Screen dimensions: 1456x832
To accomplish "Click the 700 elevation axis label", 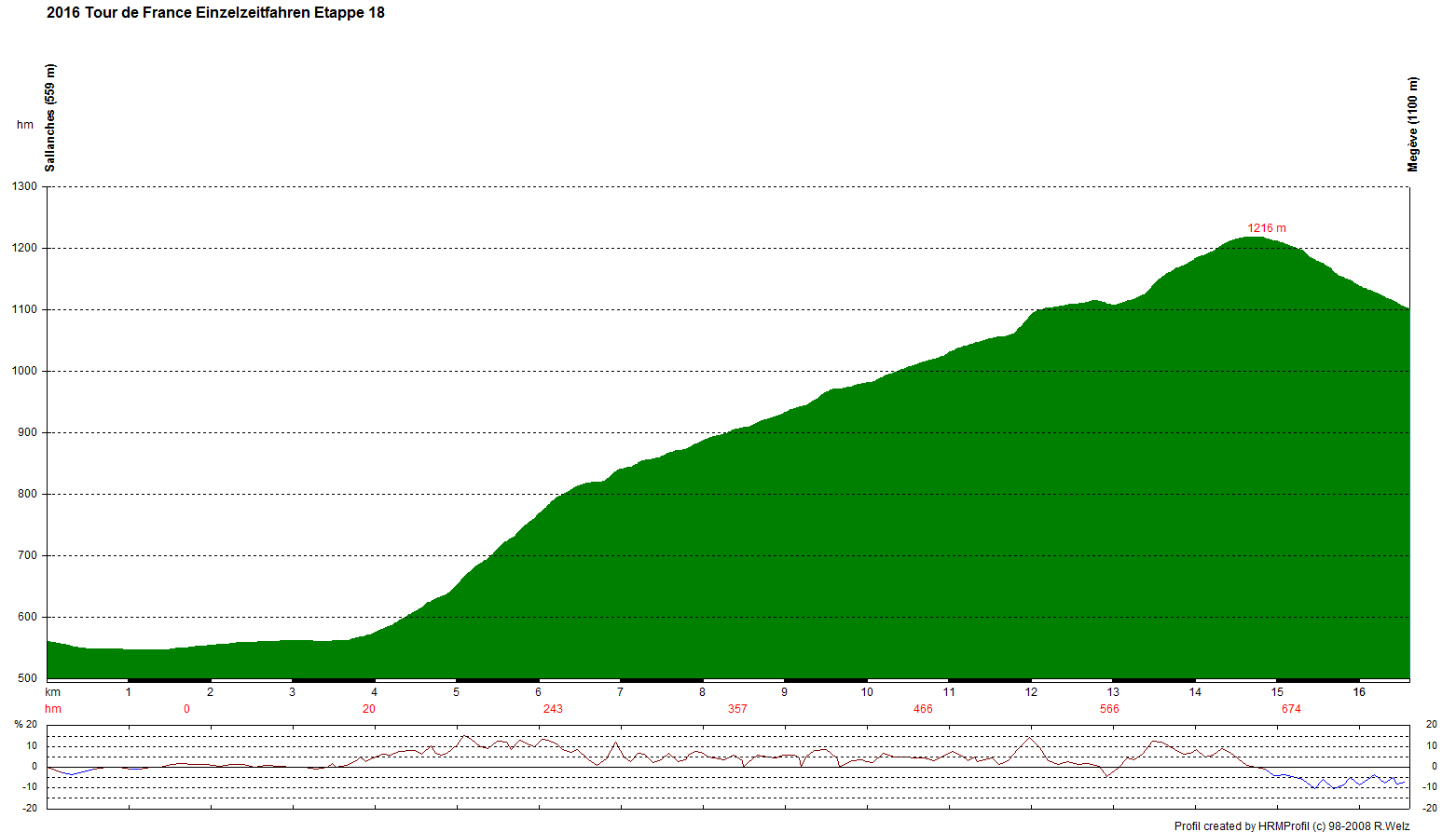I will pos(28,555).
